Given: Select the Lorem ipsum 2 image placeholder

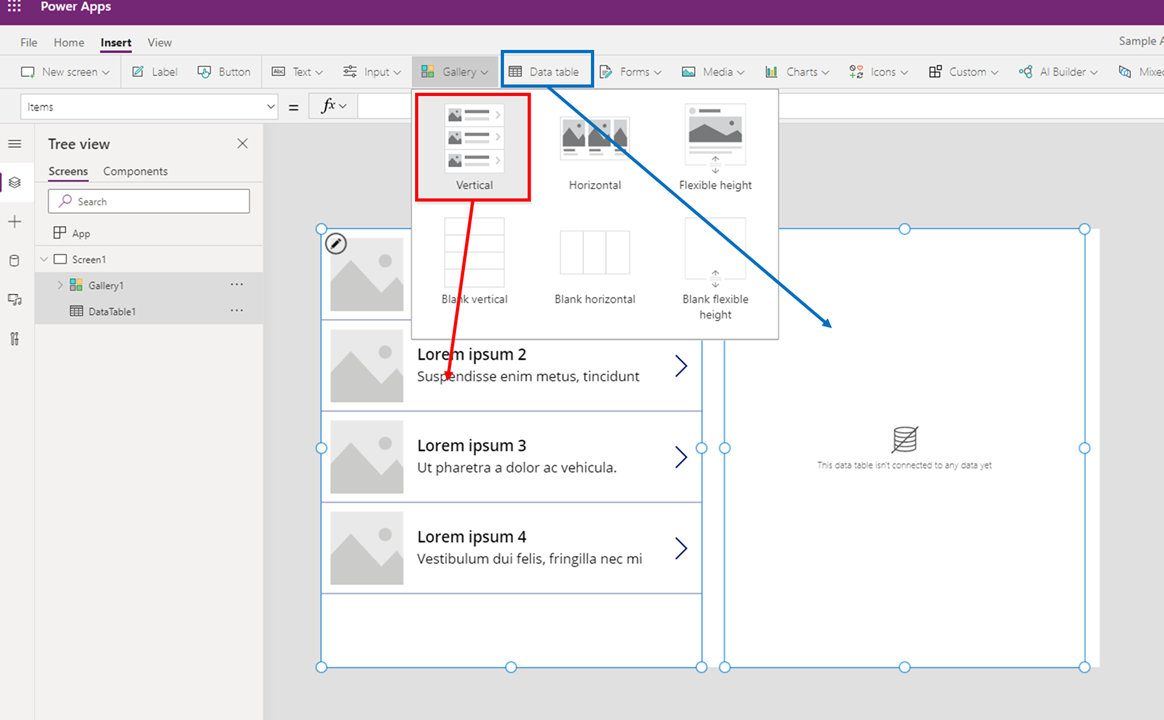Looking at the screenshot, I should [x=367, y=366].
